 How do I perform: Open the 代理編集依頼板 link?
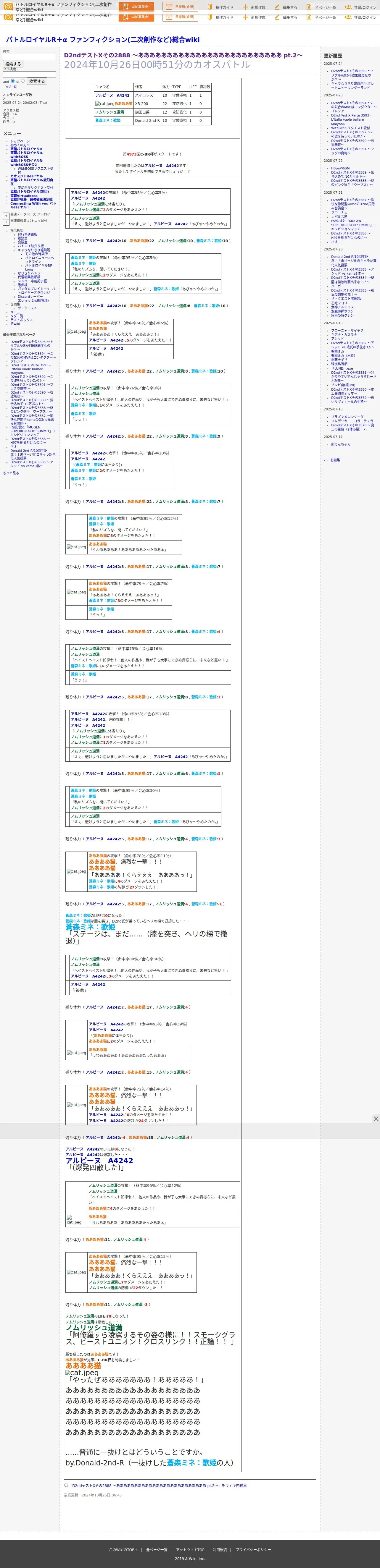click(29, 277)
